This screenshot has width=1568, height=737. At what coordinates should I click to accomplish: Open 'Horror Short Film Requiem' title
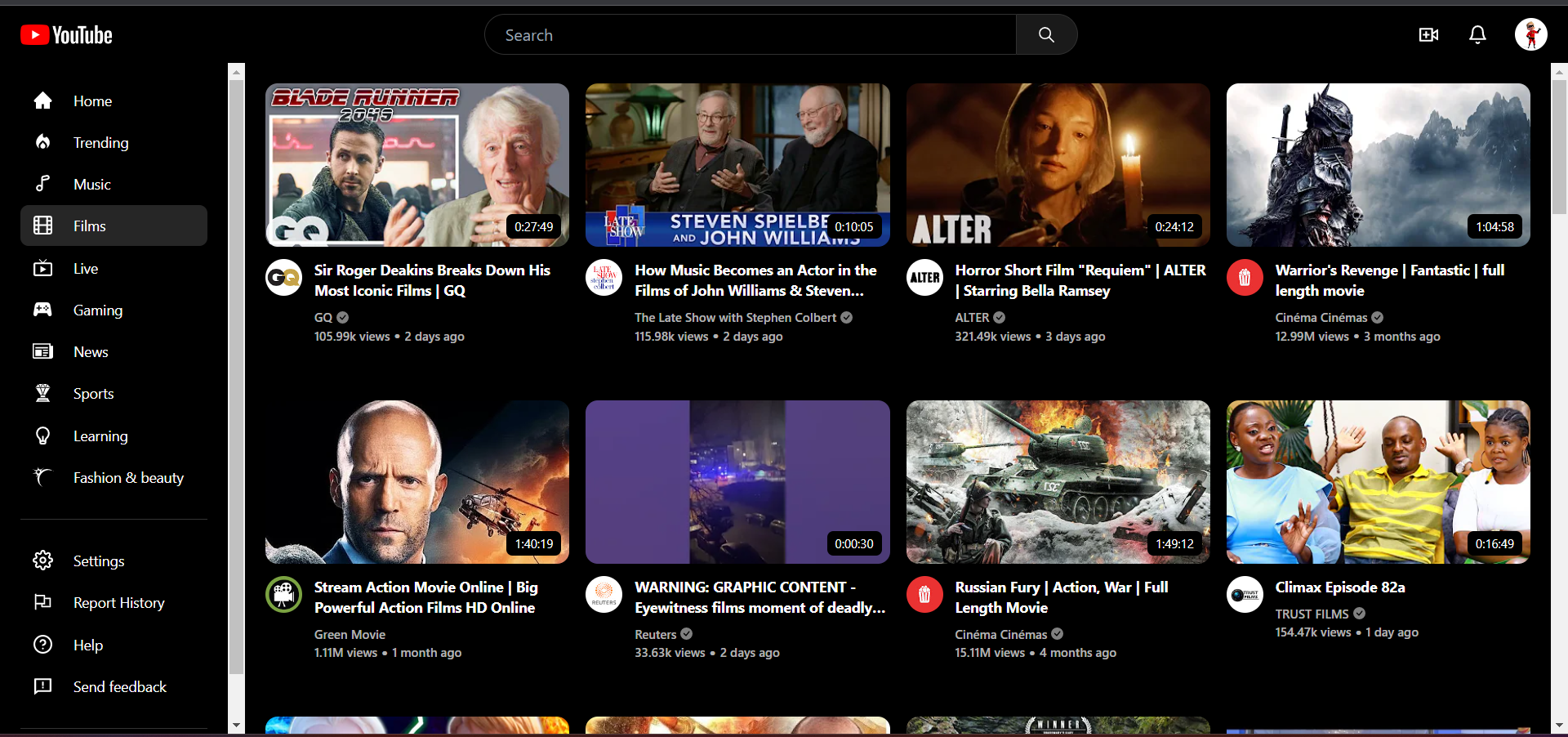pyautogui.click(x=1080, y=280)
